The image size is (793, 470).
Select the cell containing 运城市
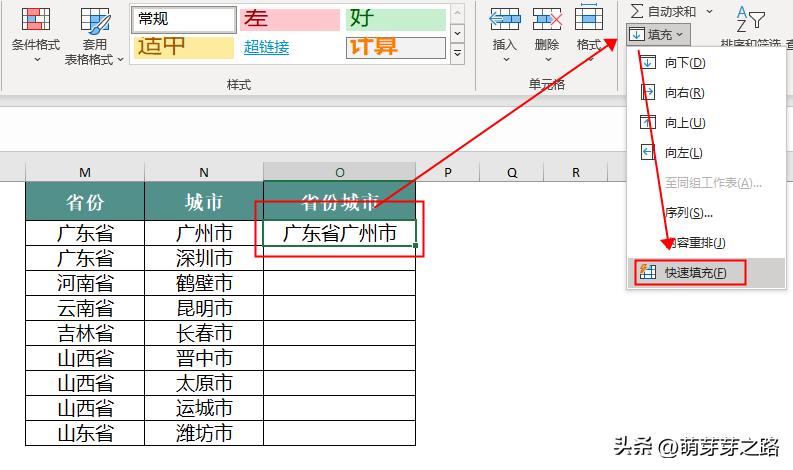(x=204, y=408)
